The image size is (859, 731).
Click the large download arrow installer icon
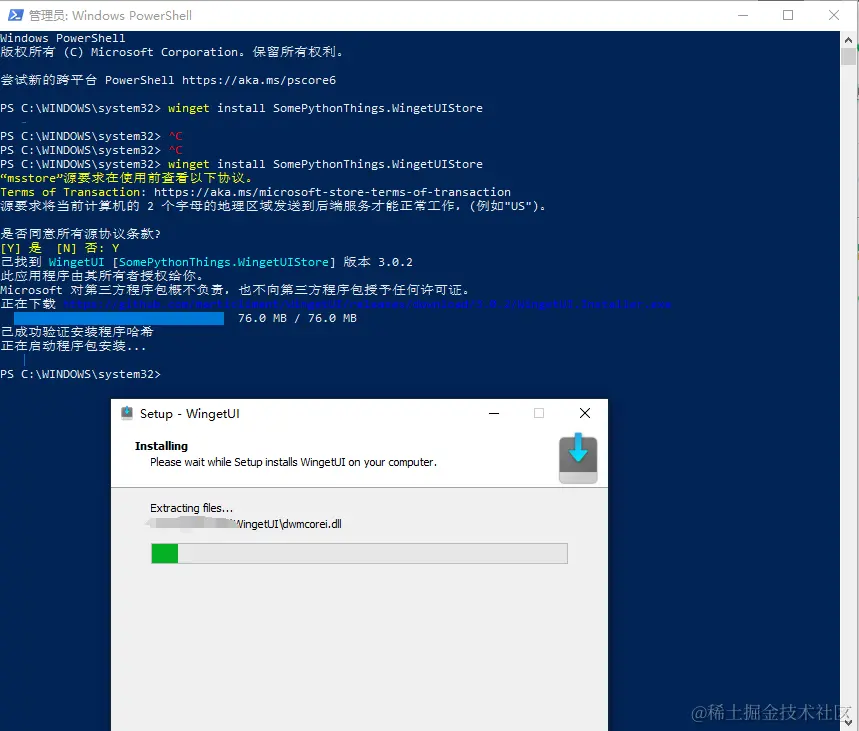(x=578, y=458)
